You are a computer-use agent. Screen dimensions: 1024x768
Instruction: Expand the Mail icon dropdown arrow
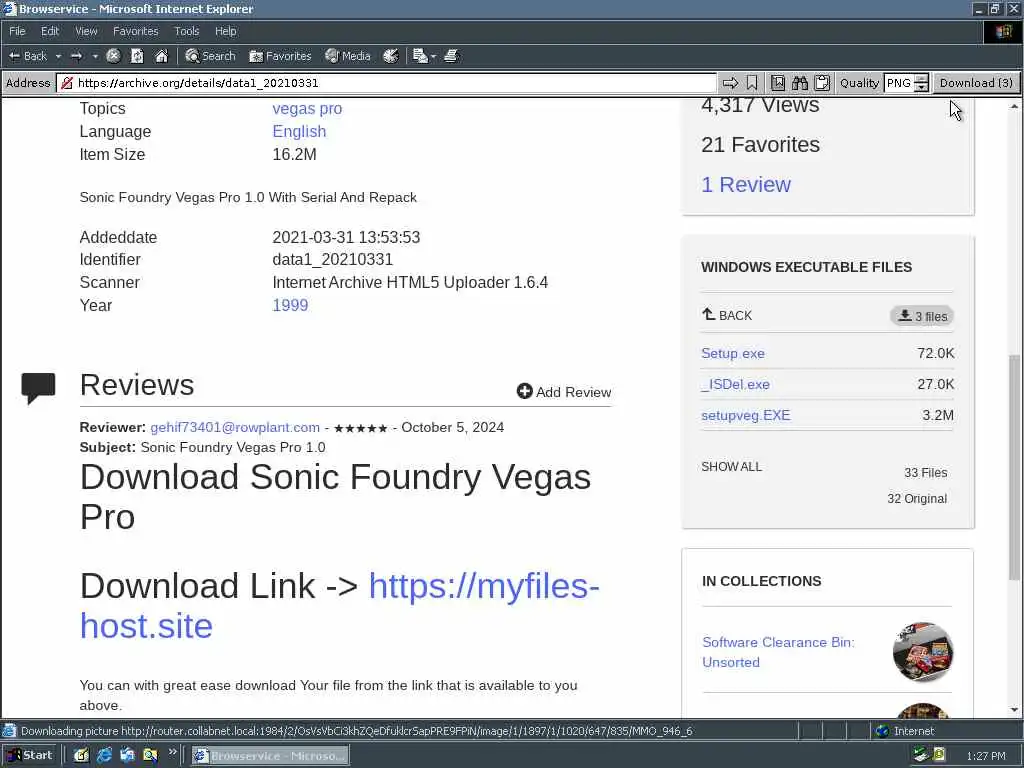pos(434,56)
